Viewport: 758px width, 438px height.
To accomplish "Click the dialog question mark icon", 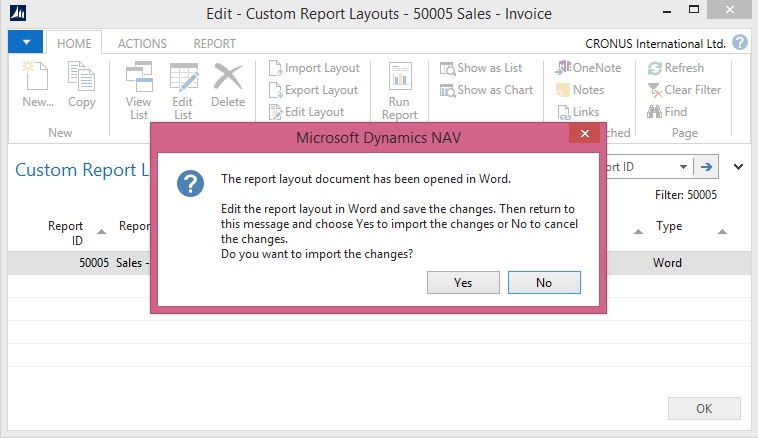I will [x=190, y=184].
